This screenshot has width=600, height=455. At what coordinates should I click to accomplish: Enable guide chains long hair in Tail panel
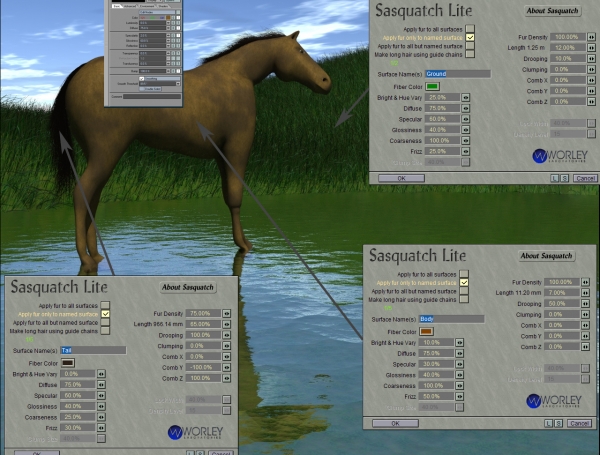tap(105, 330)
